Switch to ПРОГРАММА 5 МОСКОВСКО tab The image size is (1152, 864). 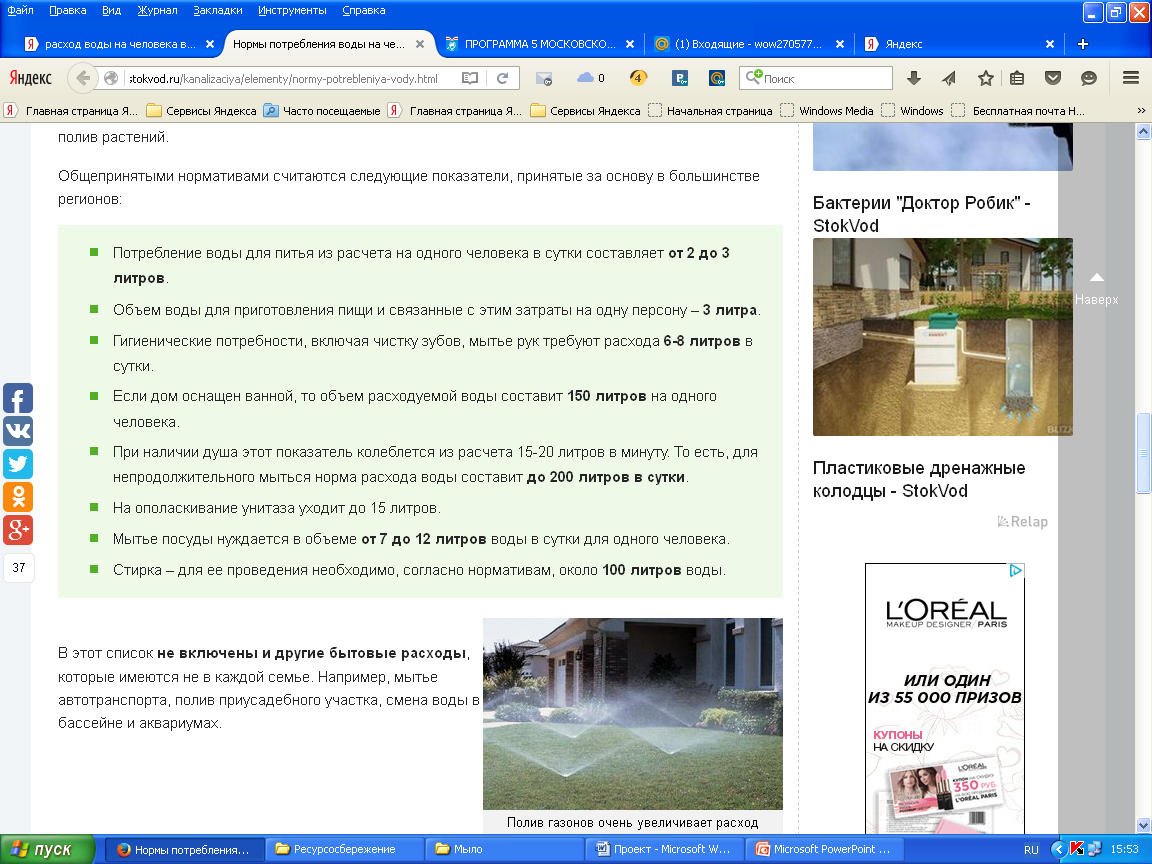tap(540, 44)
